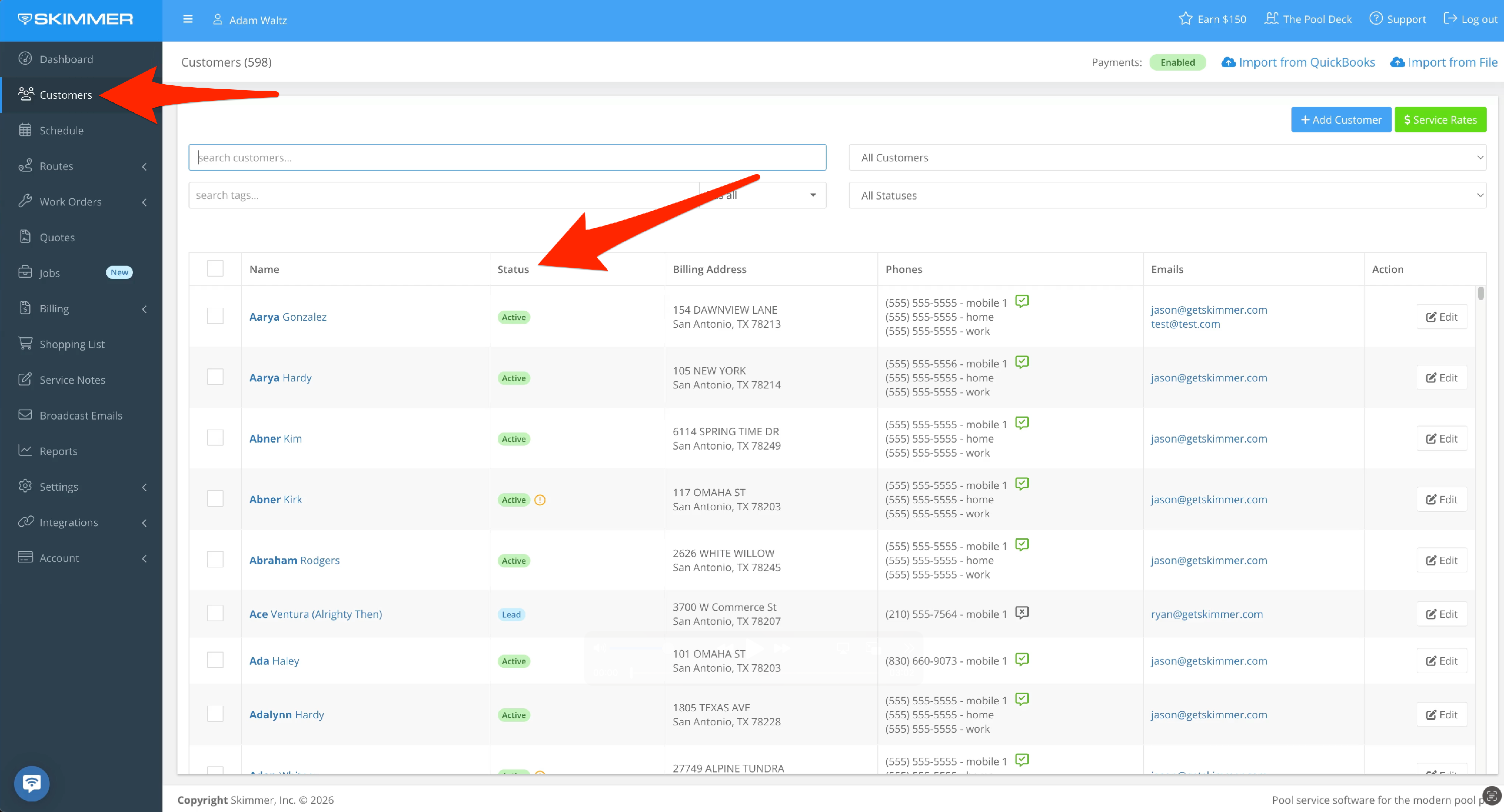Screen dimensions: 1504x812
Task: Click the Import from QuickBooks cloud icon
Action: coord(1228,63)
